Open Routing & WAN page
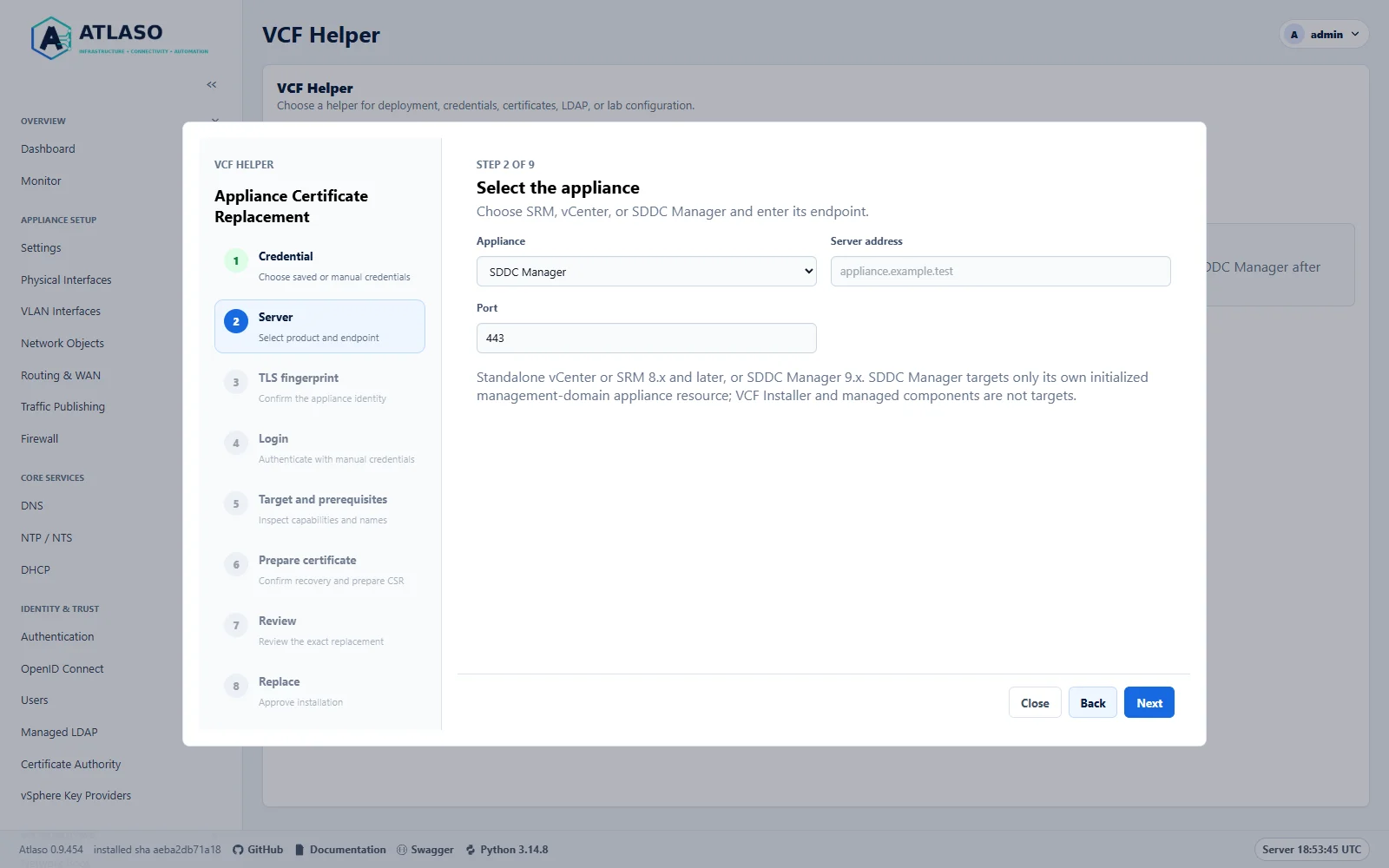 click(61, 376)
